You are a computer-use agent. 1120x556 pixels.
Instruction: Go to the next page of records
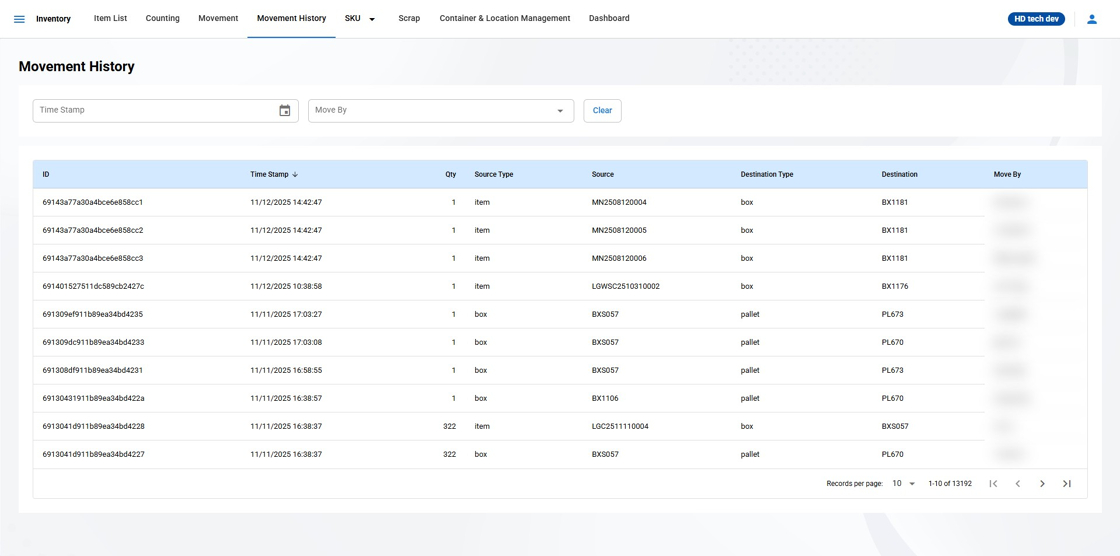click(x=1042, y=484)
